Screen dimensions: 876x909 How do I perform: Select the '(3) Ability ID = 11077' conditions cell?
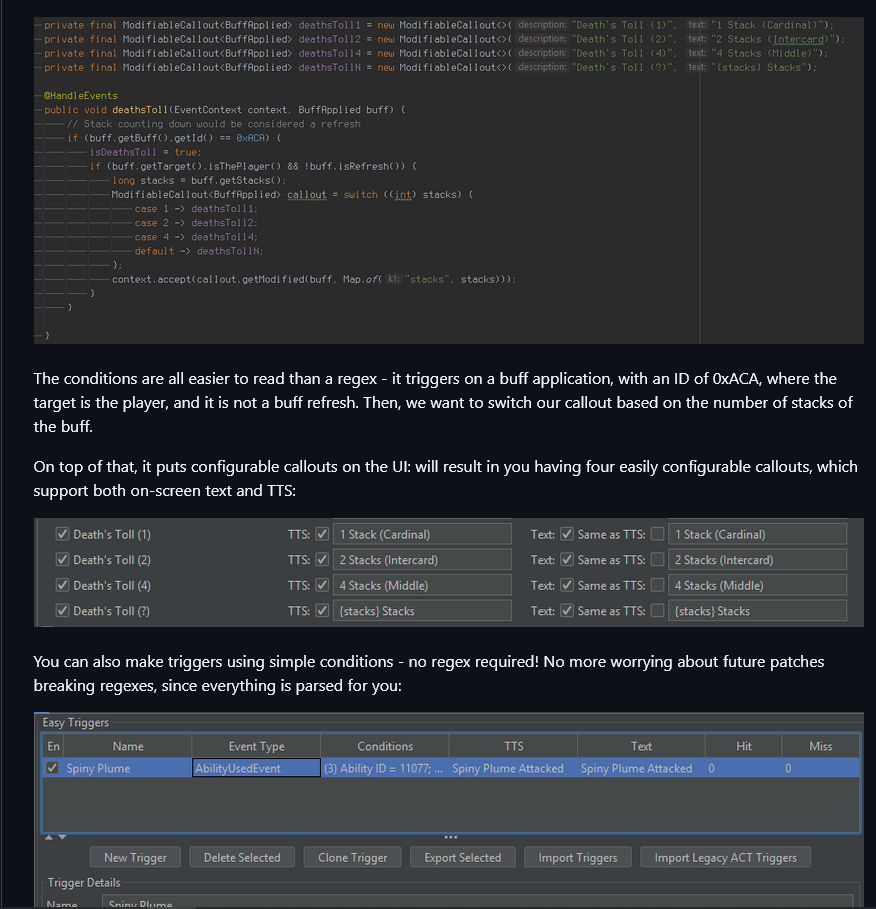(x=385, y=768)
